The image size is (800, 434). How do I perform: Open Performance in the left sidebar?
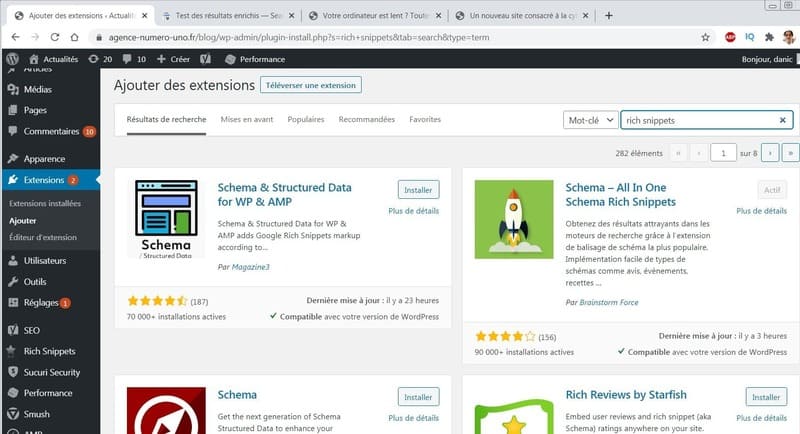(x=50, y=393)
